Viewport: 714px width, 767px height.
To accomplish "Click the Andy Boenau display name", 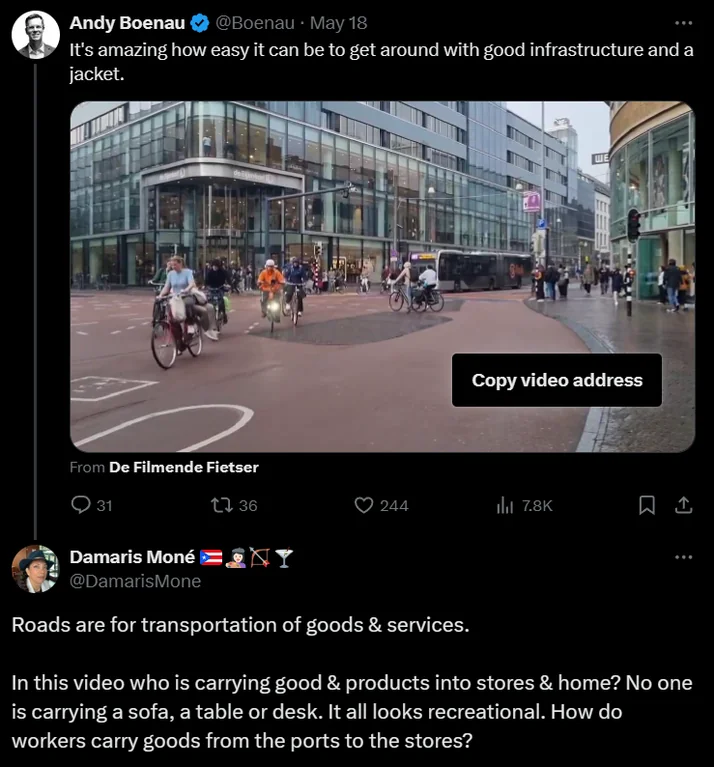I will (x=127, y=23).
